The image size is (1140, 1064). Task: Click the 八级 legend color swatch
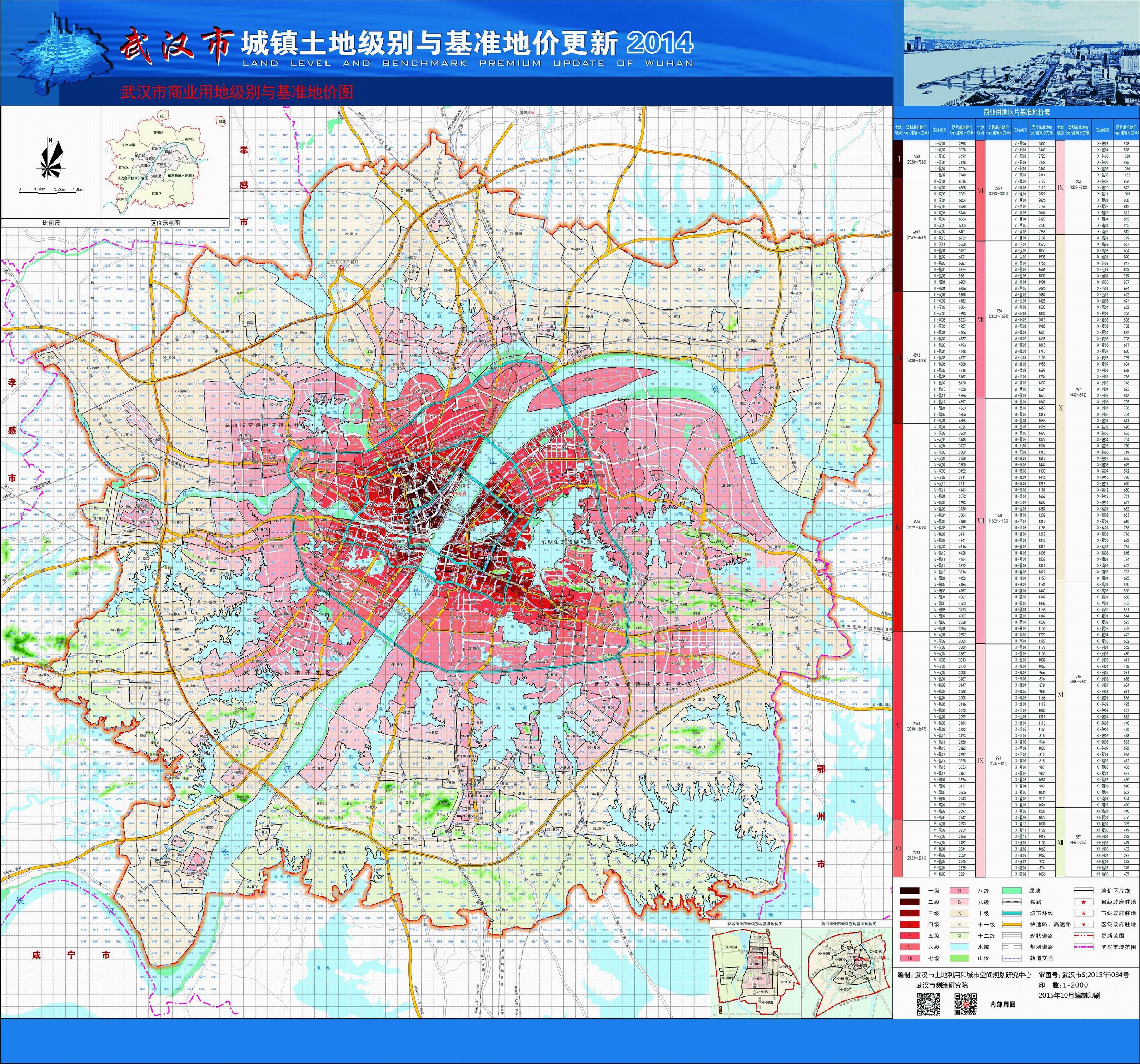point(959,891)
